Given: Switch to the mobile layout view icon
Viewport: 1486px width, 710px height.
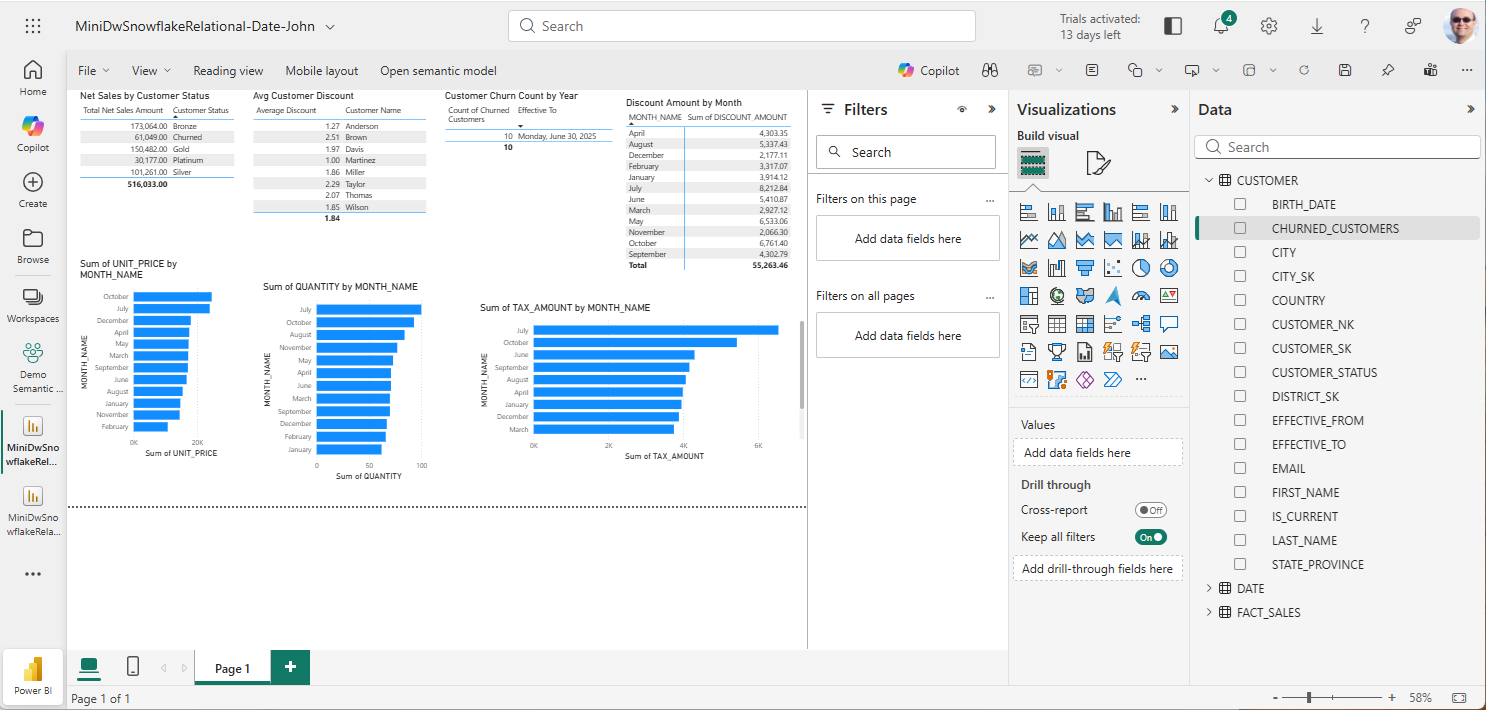Looking at the screenshot, I should pos(132,667).
